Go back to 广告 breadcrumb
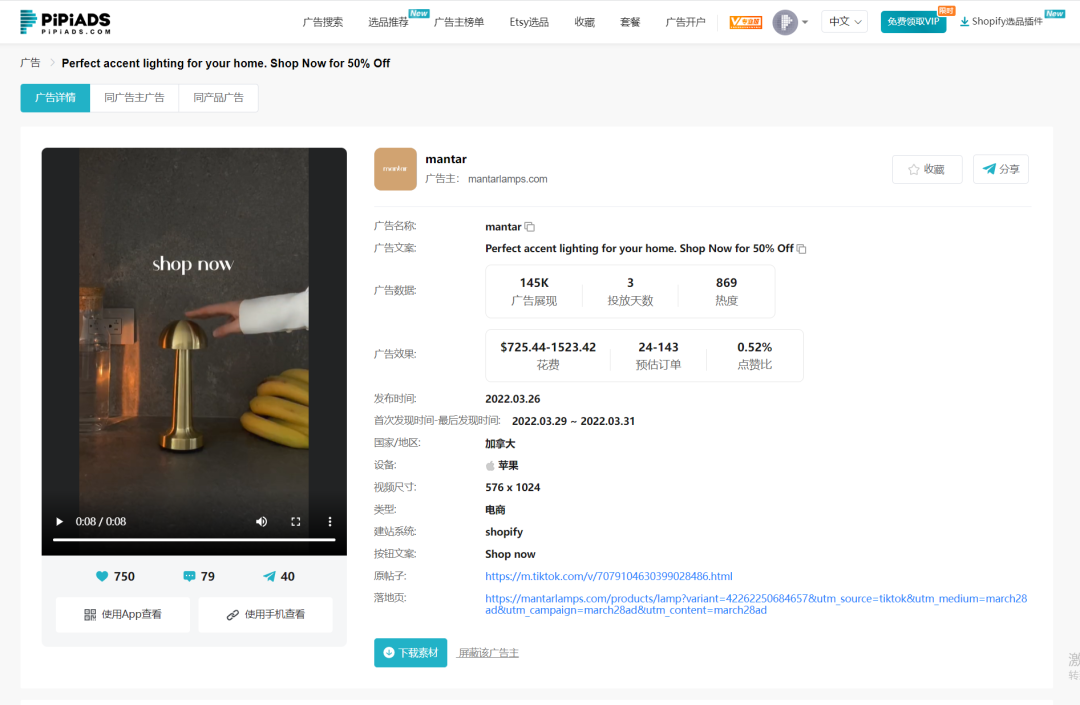 [x=30, y=63]
